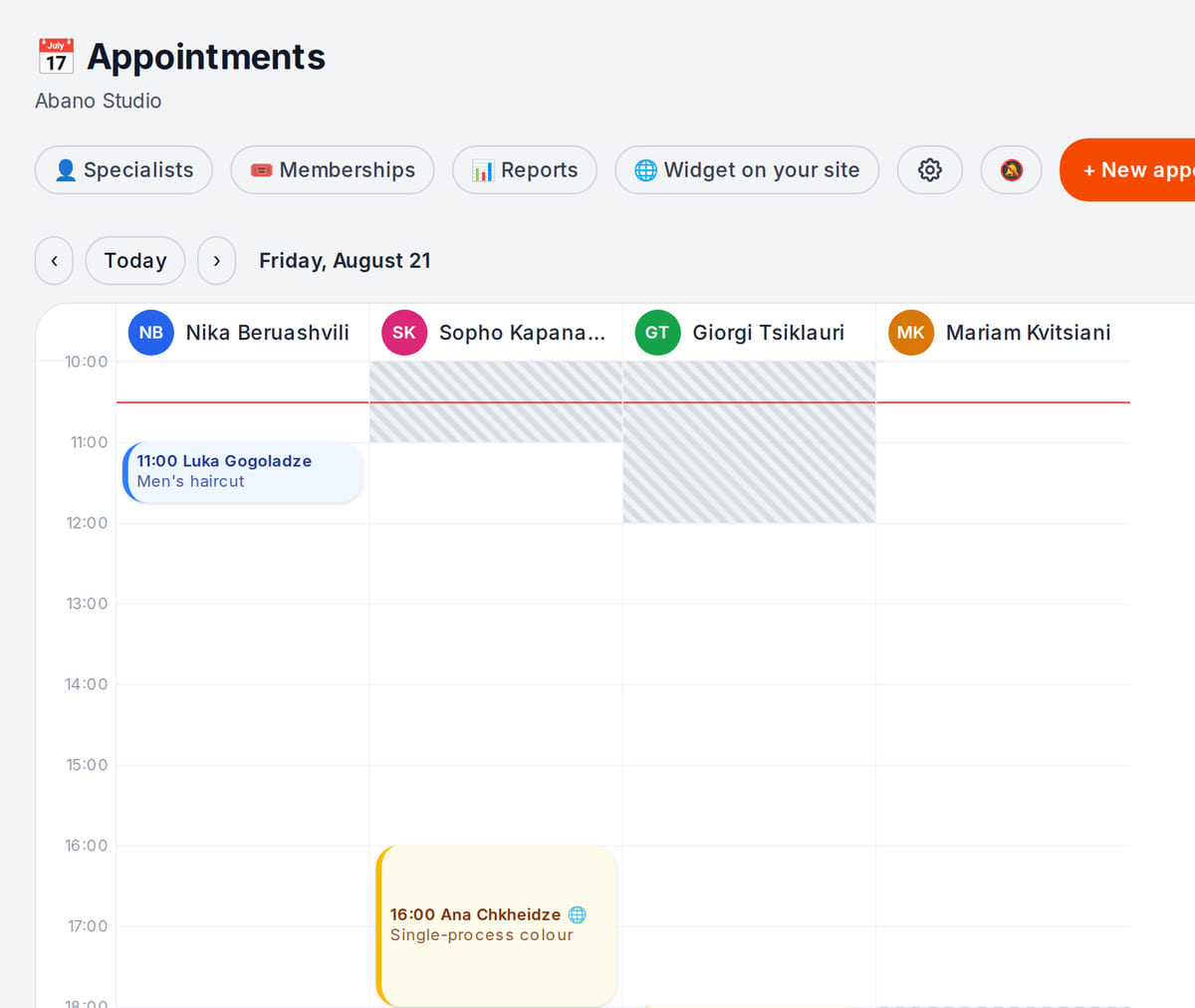Click the calendar icon beside Appointments
The image size is (1195, 1008).
pos(56,57)
